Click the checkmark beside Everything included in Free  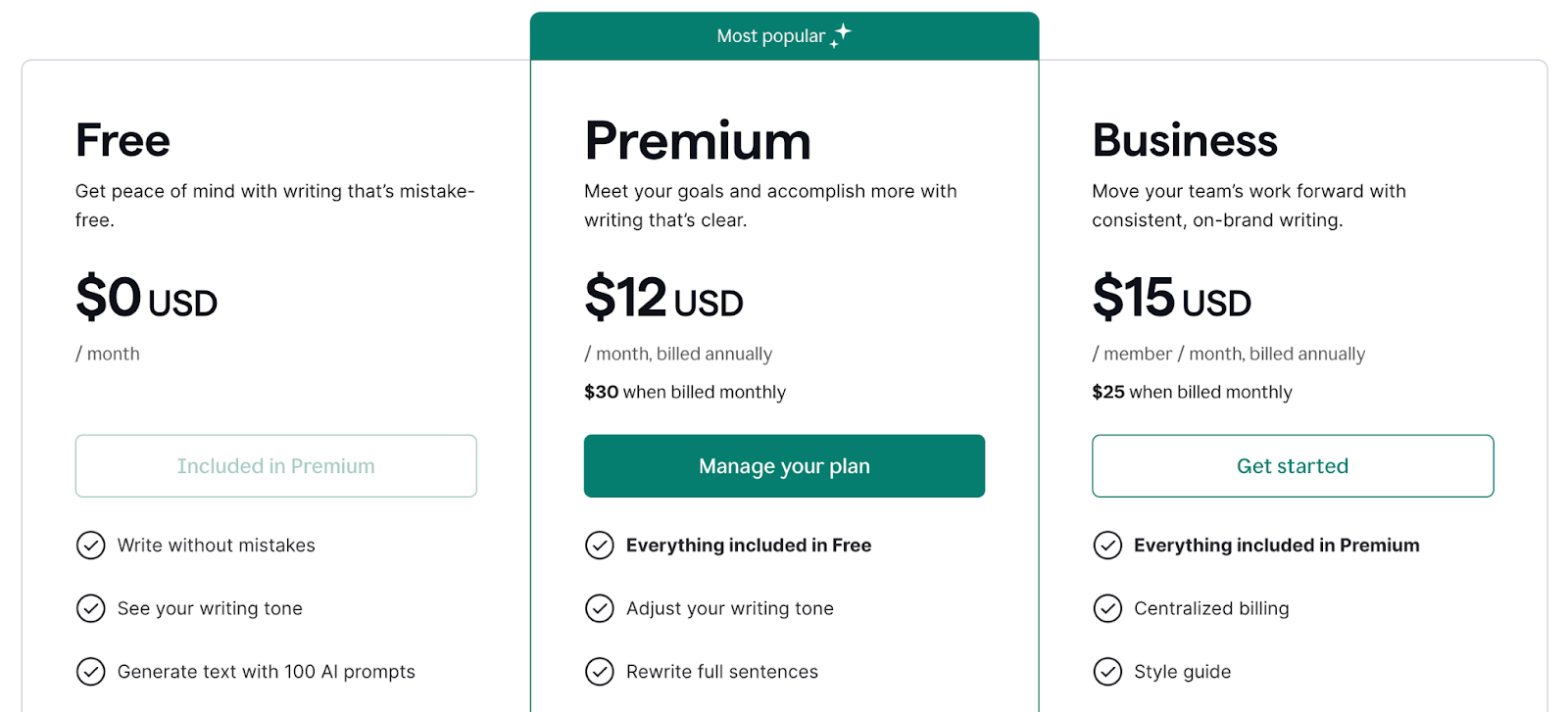(x=600, y=546)
